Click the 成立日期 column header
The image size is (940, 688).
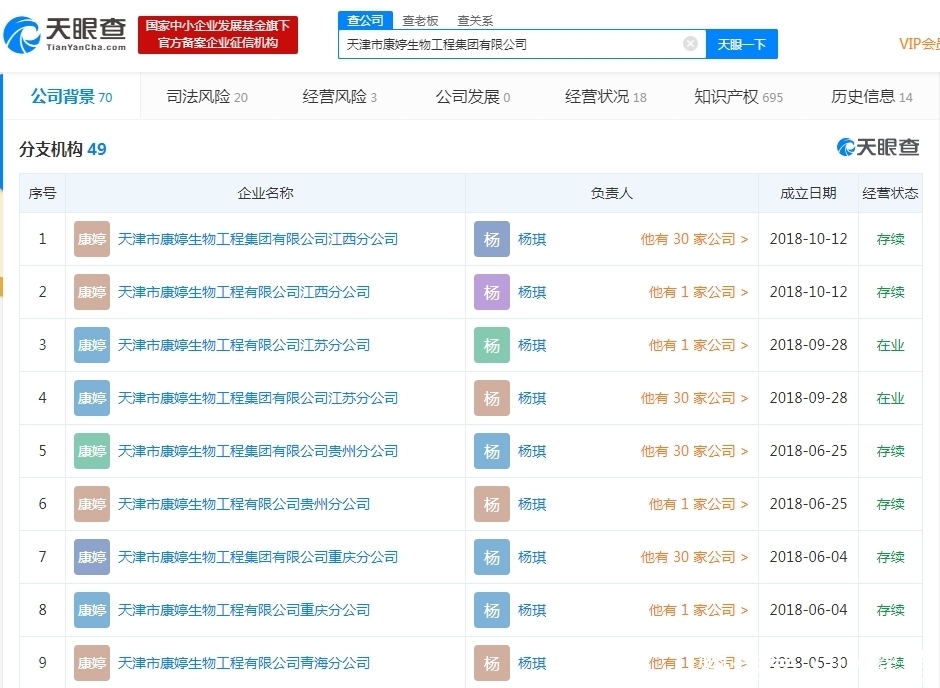[x=808, y=193]
